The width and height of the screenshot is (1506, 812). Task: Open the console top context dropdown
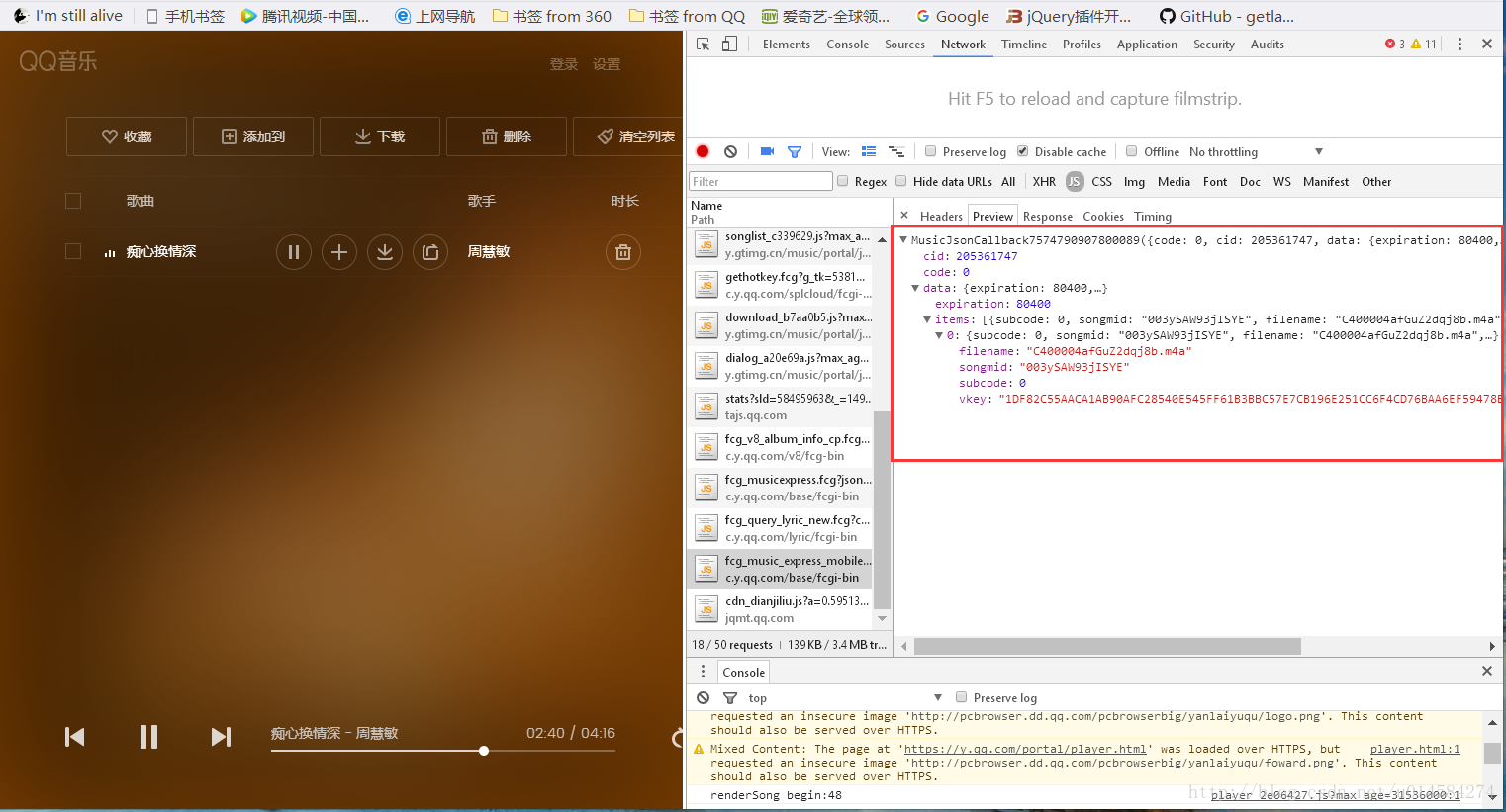tap(844, 697)
